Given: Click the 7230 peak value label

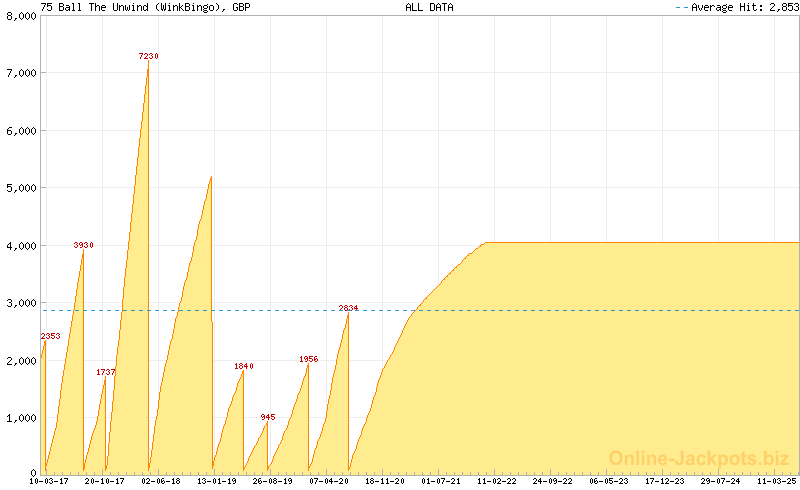Looking at the screenshot, I should [x=148, y=56].
